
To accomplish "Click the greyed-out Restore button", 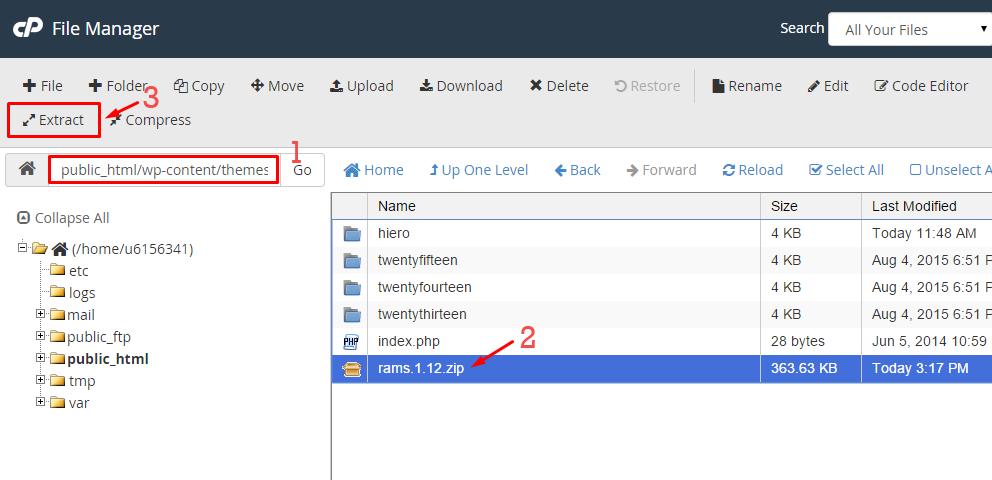I will pos(647,86).
